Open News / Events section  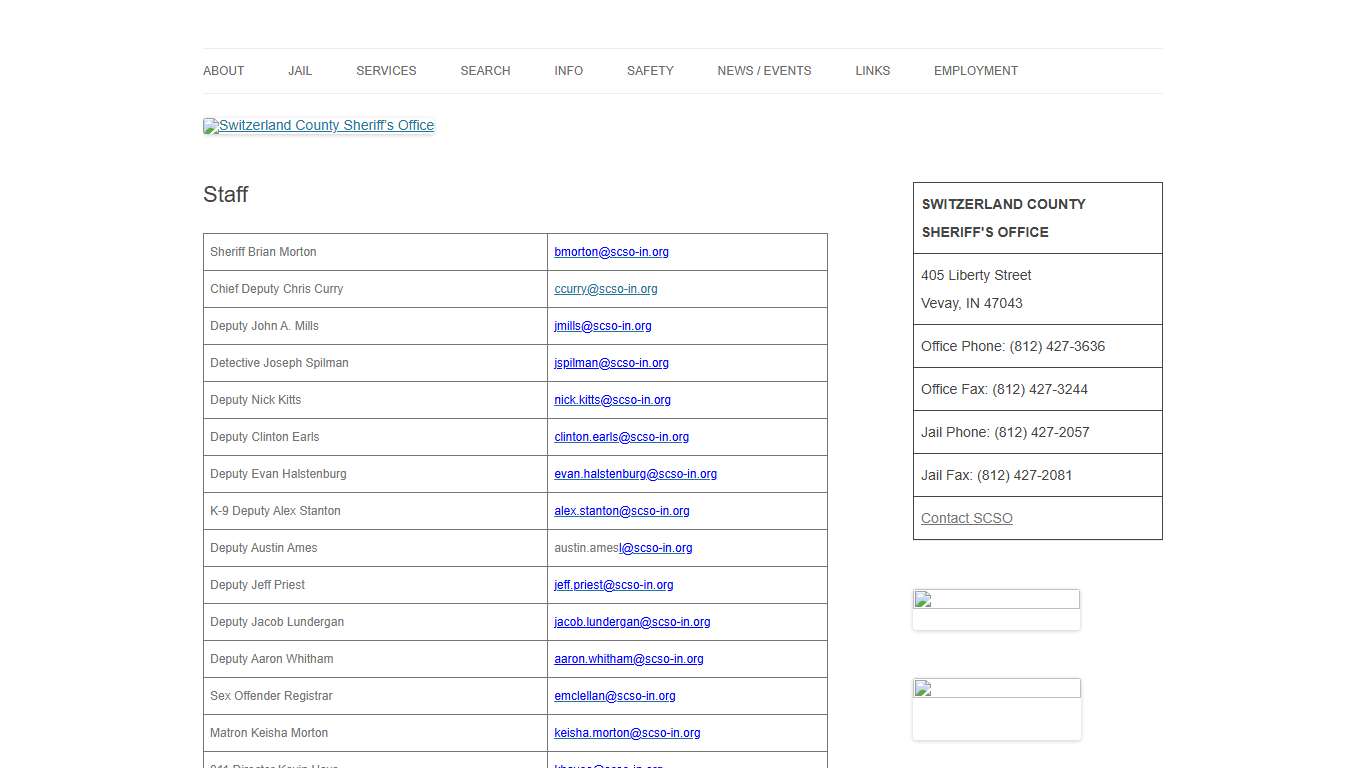(x=764, y=71)
